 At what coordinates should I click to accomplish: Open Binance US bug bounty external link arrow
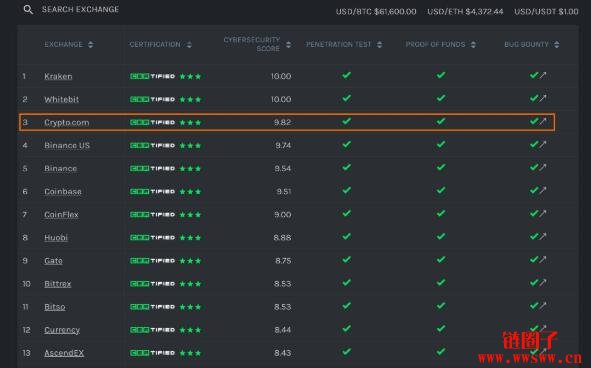543,144
